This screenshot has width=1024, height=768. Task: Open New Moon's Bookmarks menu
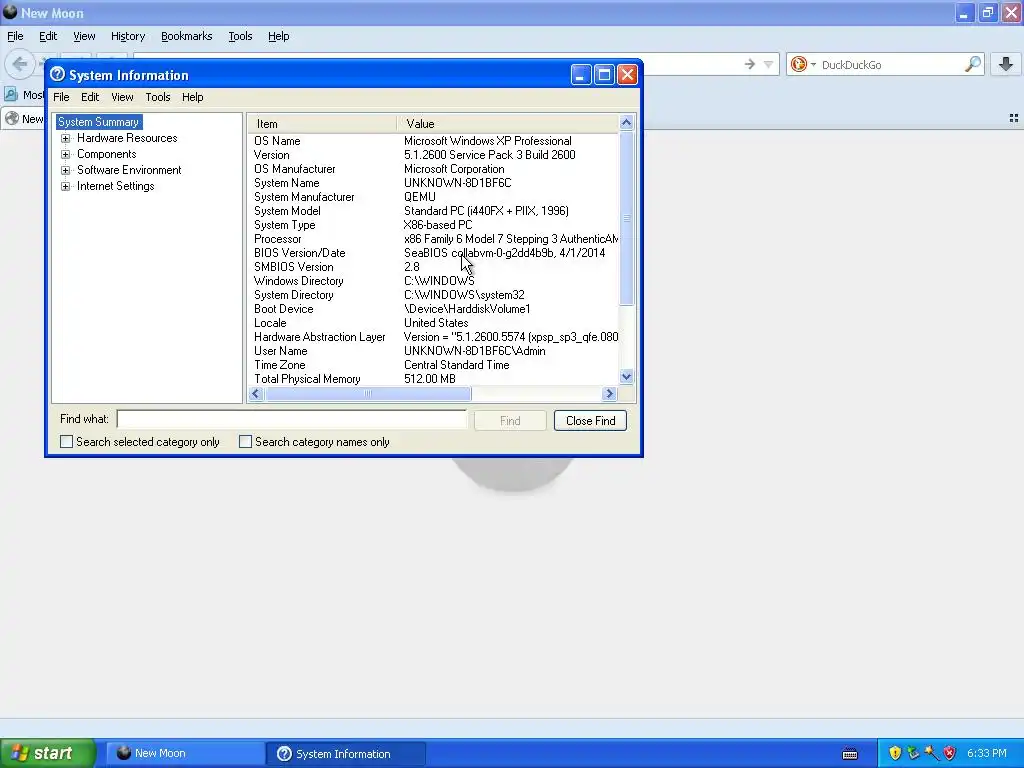point(187,37)
